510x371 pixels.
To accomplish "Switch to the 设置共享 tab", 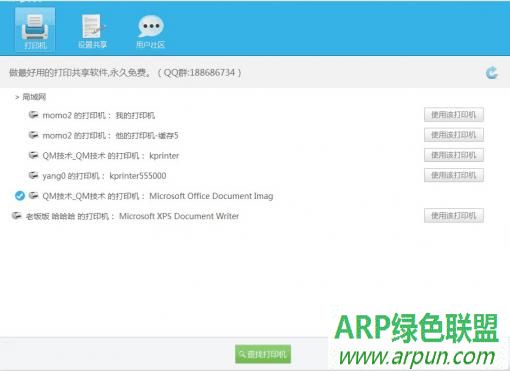I will [92, 31].
